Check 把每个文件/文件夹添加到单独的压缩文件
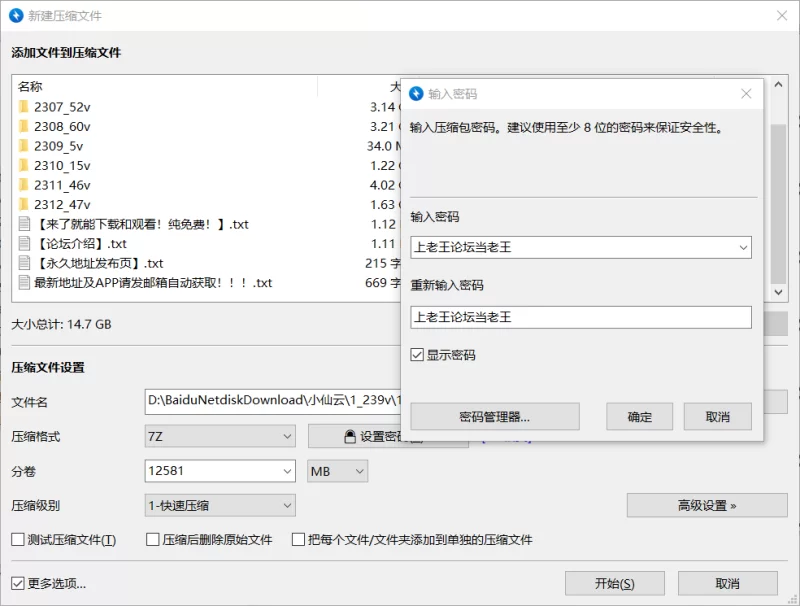800x606 pixels. point(298,539)
